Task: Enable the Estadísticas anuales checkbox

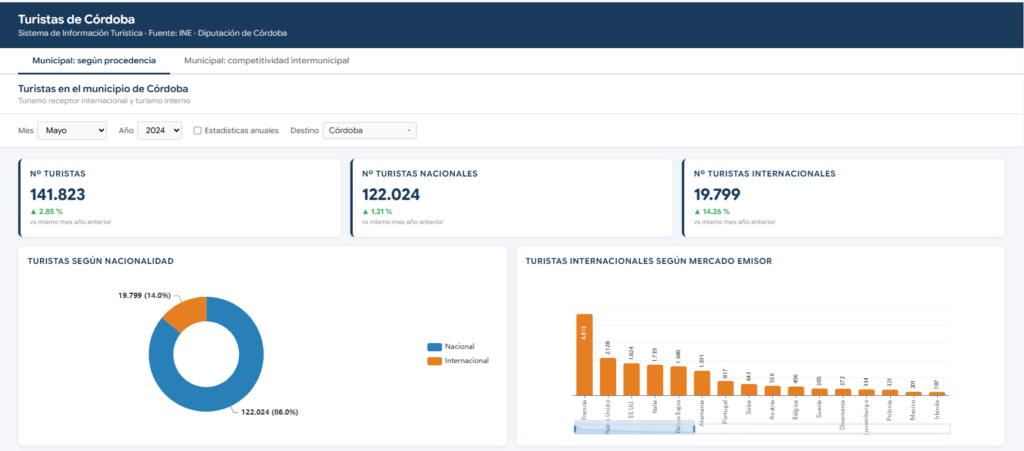Action: coord(197,131)
